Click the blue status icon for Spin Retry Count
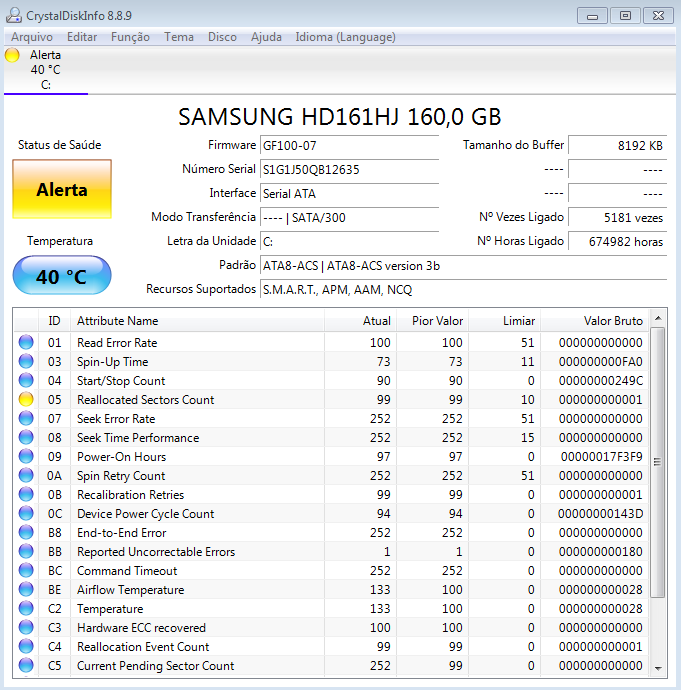The width and height of the screenshot is (681, 690). tap(26, 475)
